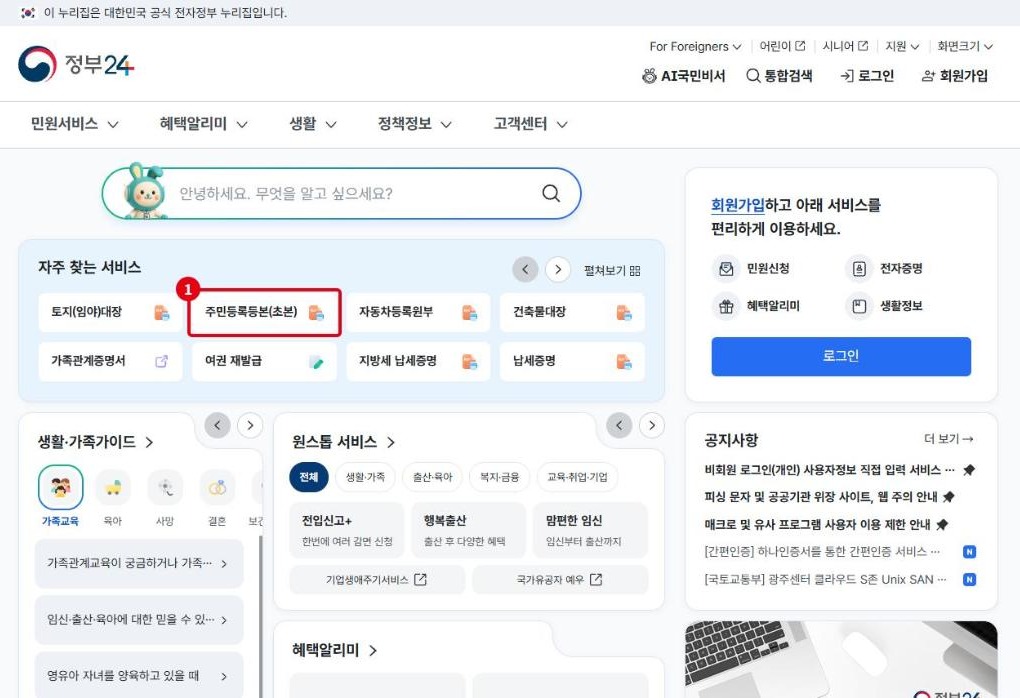
Task: Next arrow in 생활·가족가이드
Action: tap(250, 425)
